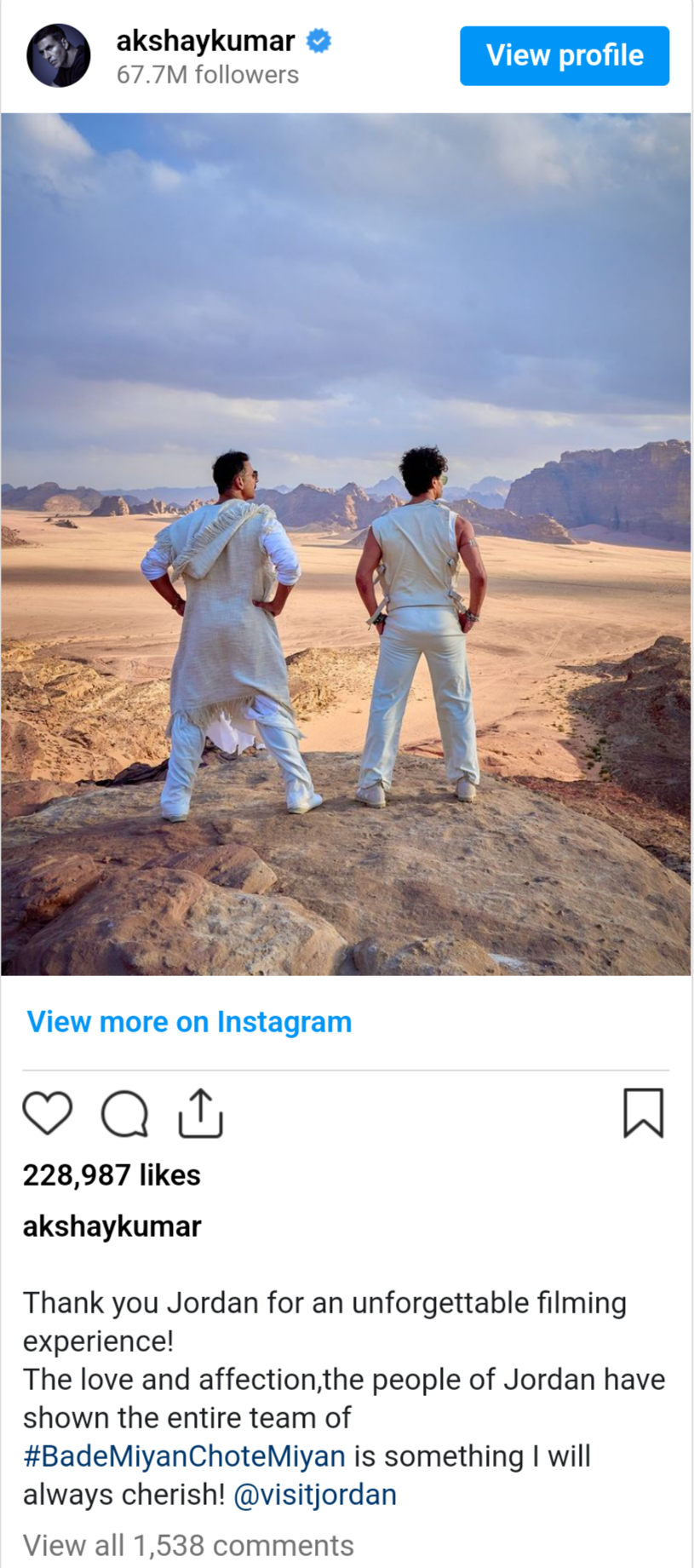
Task: Open the desert photo of two men
Action: 346,543
